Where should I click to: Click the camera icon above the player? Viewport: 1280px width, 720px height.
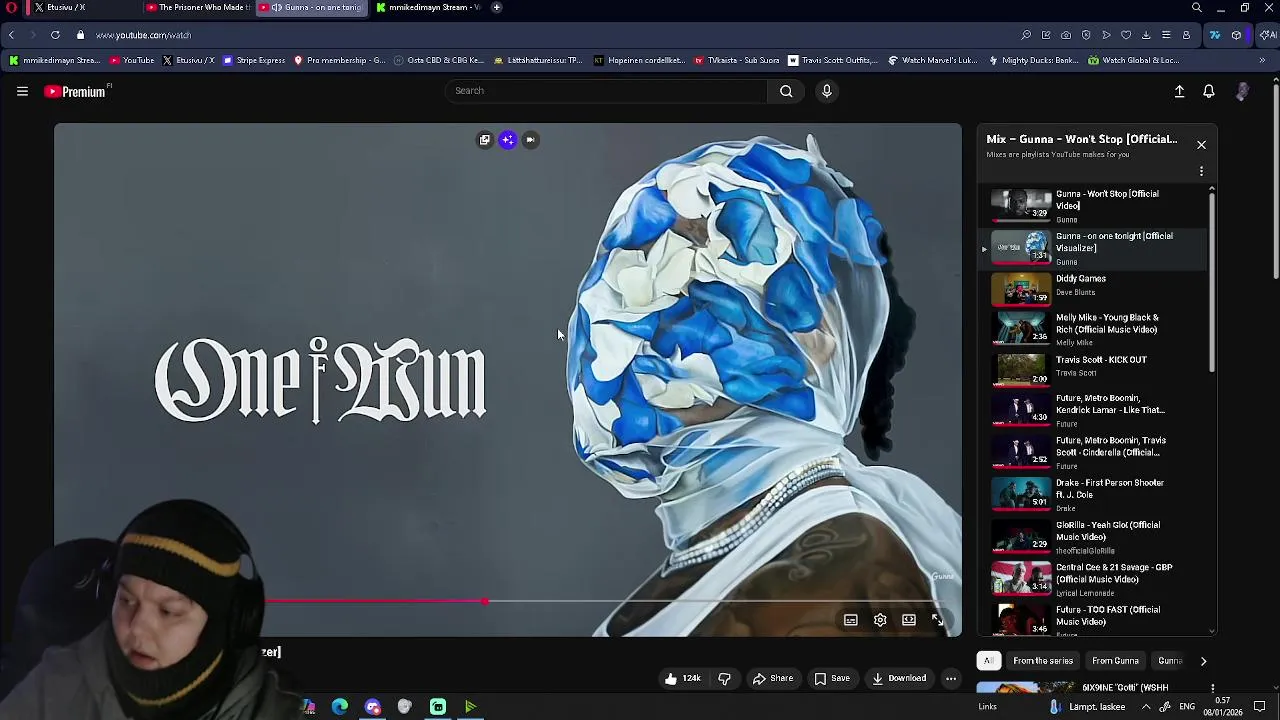[531, 140]
